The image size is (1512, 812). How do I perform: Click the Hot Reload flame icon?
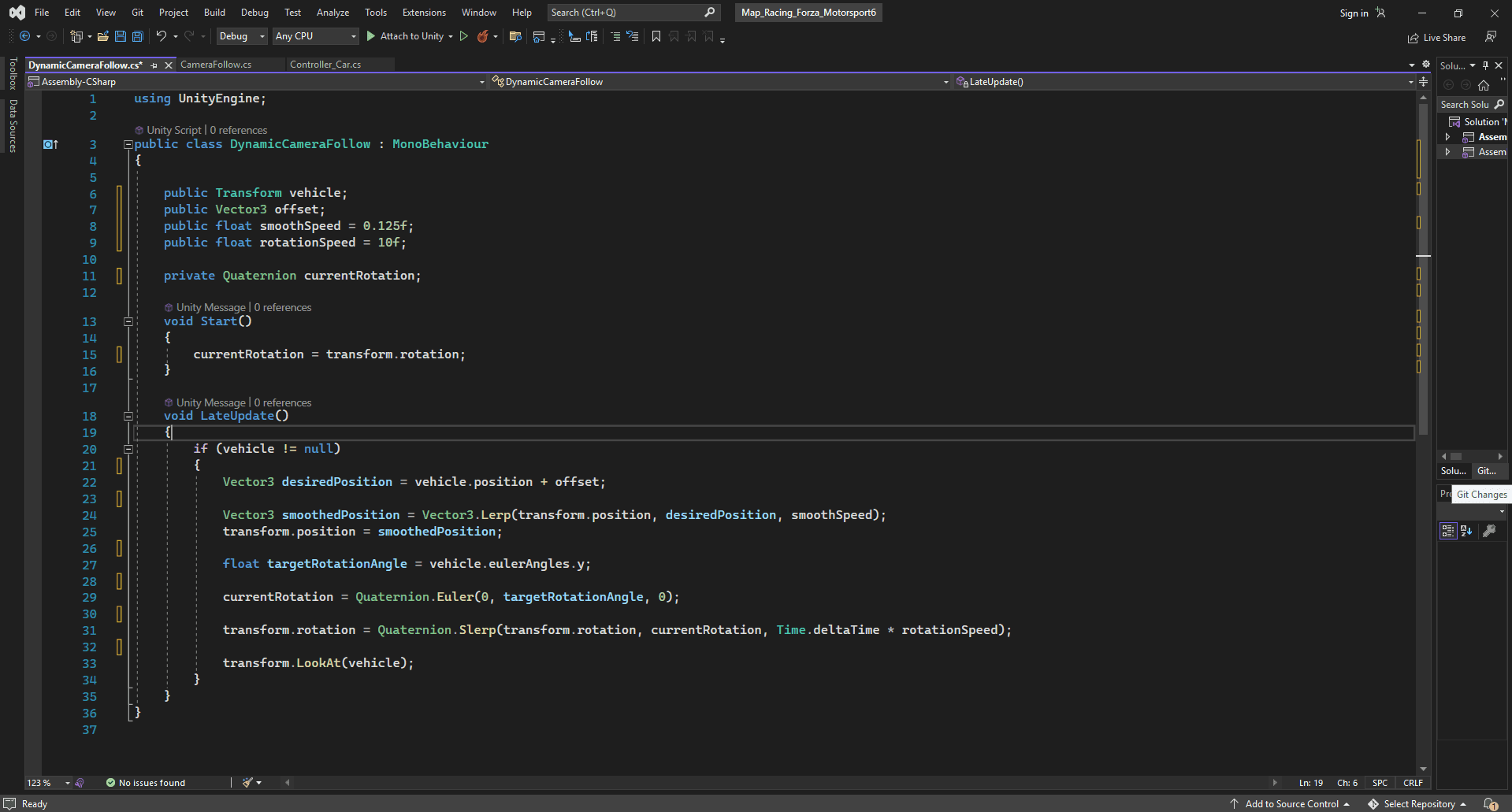pos(482,36)
